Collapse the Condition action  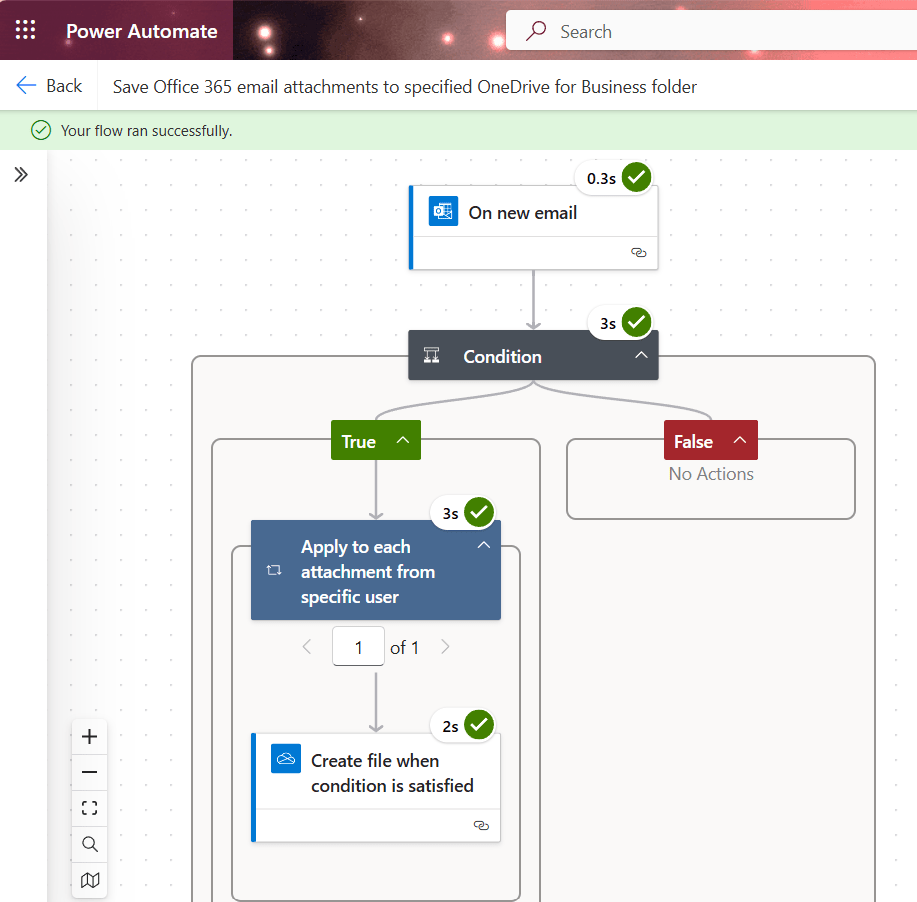click(x=641, y=356)
